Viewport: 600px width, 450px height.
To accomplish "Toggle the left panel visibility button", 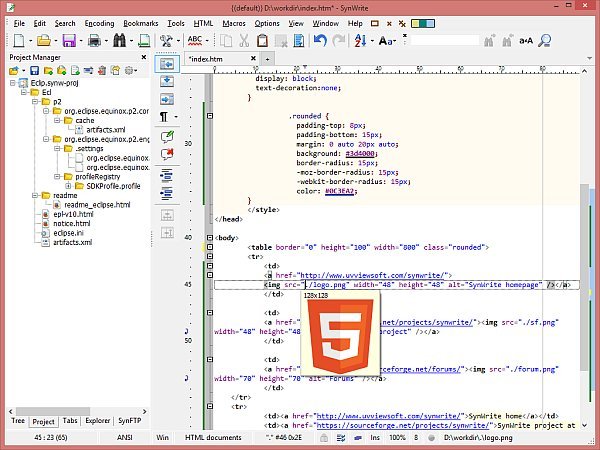I will pos(167,64).
